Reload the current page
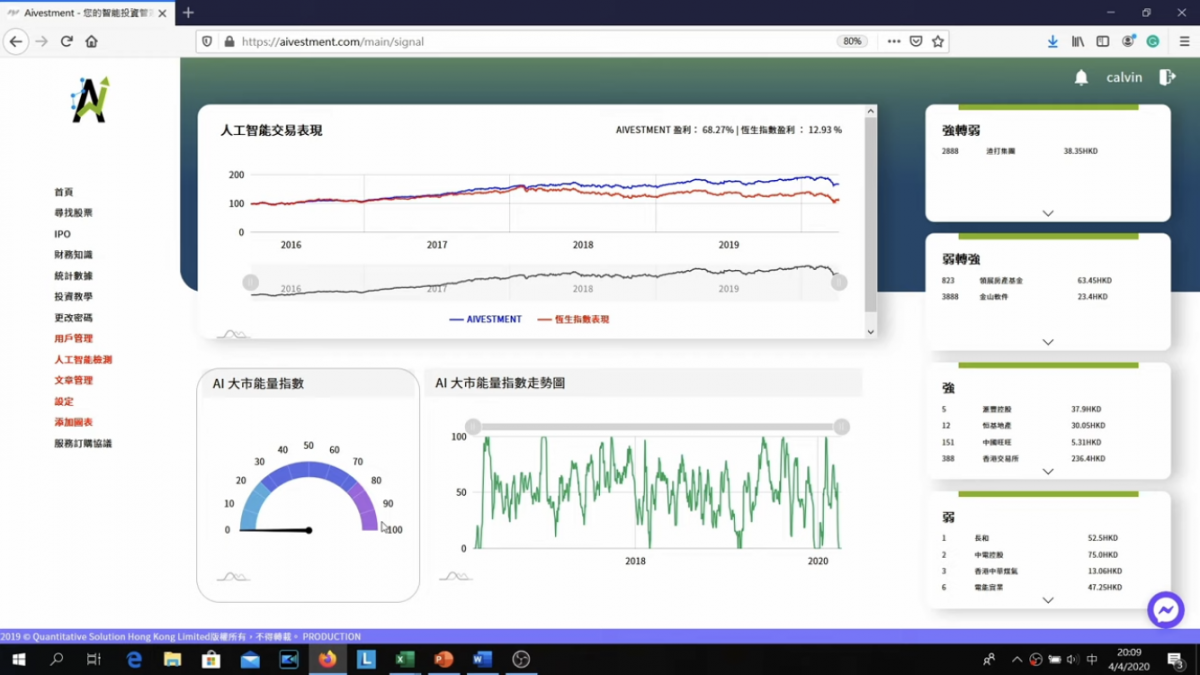This screenshot has height=675, width=1200. click(66, 42)
